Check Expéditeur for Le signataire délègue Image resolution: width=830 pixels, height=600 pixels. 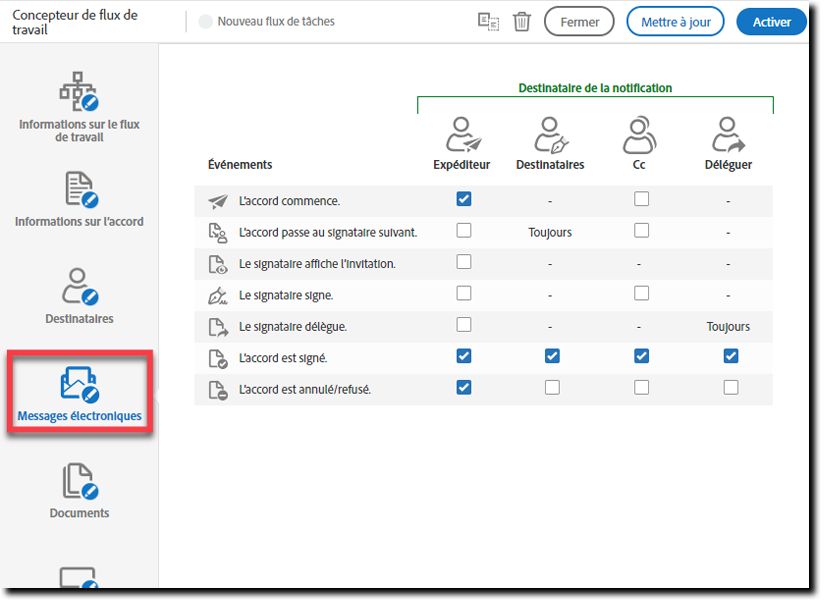click(464, 325)
